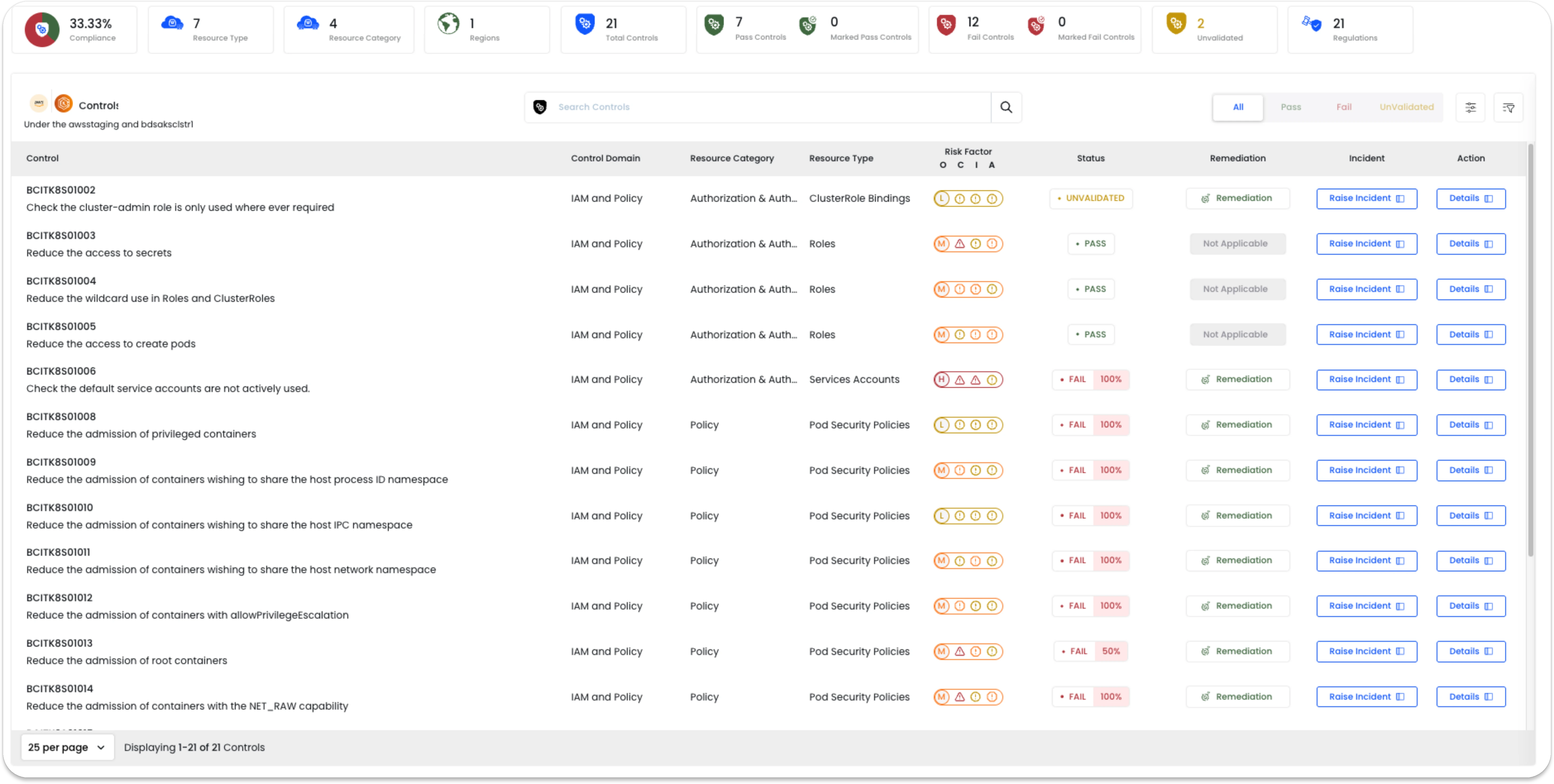Open the 25 per page dropdown
Viewport: 1554px width, 784px height.
click(67, 747)
